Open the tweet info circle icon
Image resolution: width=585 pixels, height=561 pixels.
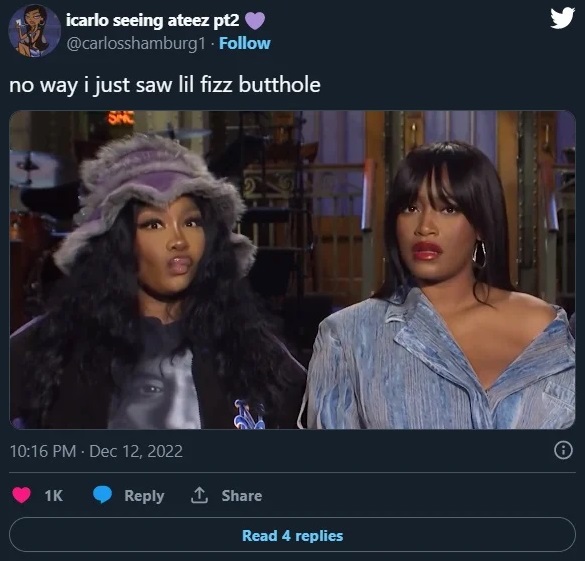click(563, 450)
